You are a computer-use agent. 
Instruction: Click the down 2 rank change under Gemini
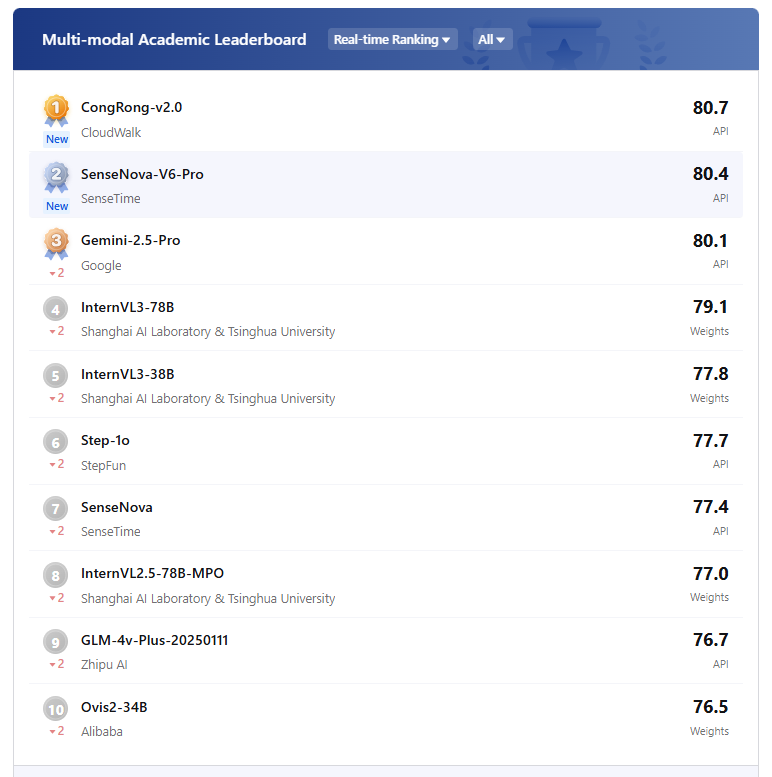[x=57, y=273]
